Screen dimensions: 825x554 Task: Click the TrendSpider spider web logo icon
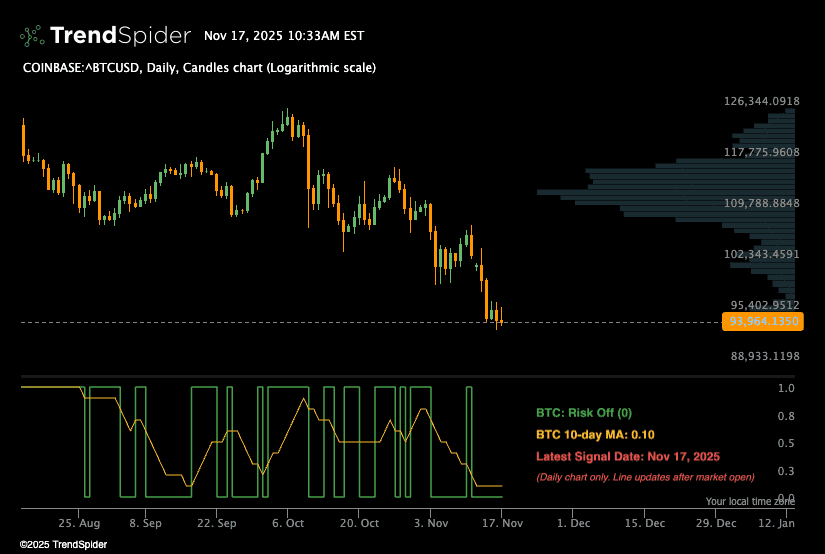(32, 36)
